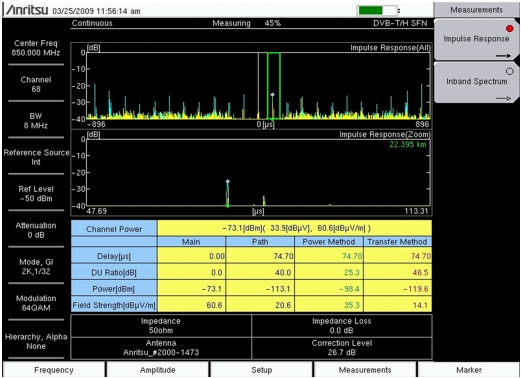The image size is (521, 378).
Task: Click the Modulation 64QAM setting
Action: point(36,303)
